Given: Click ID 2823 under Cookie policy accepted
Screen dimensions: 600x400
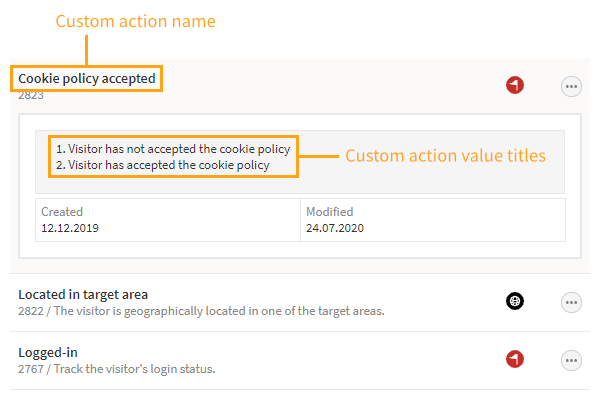Looking at the screenshot, I should [x=30, y=95].
